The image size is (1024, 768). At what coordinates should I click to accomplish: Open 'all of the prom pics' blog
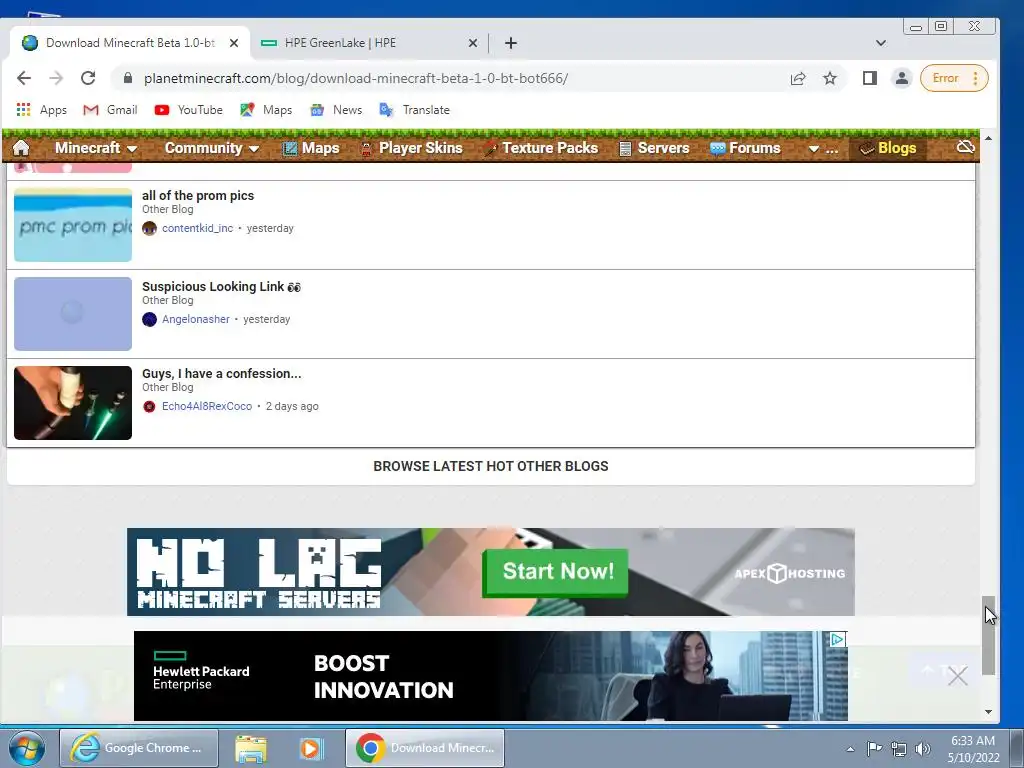click(198, 195)
